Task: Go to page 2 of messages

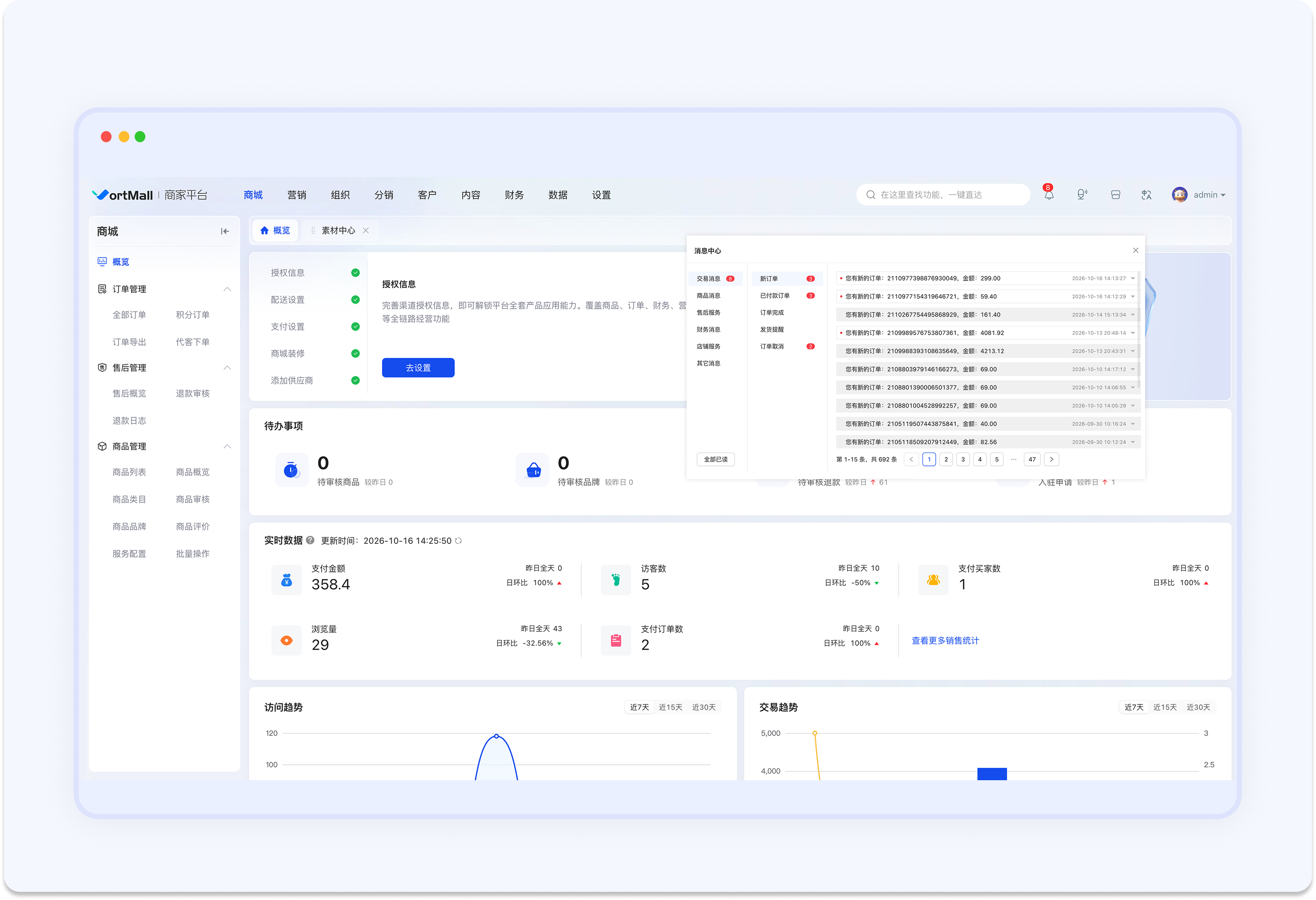Action: [946, 460]
